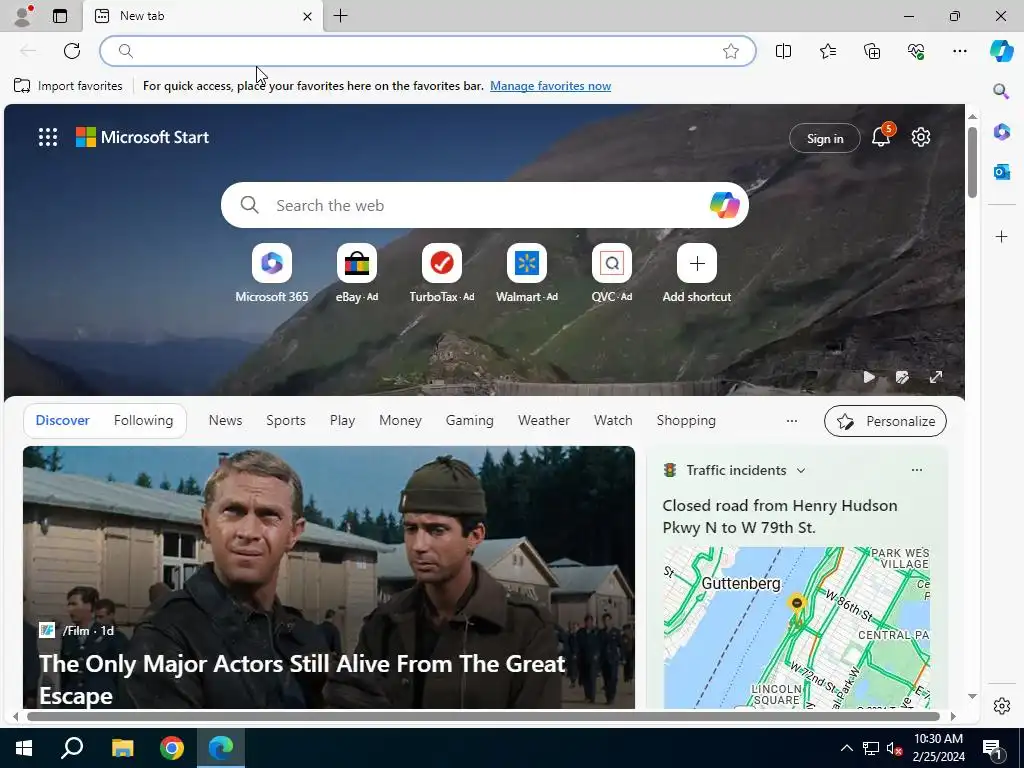Screen dimensions: 1024x768
Task: Open sidebar Search icon
Action: [x=1001, y=91]
